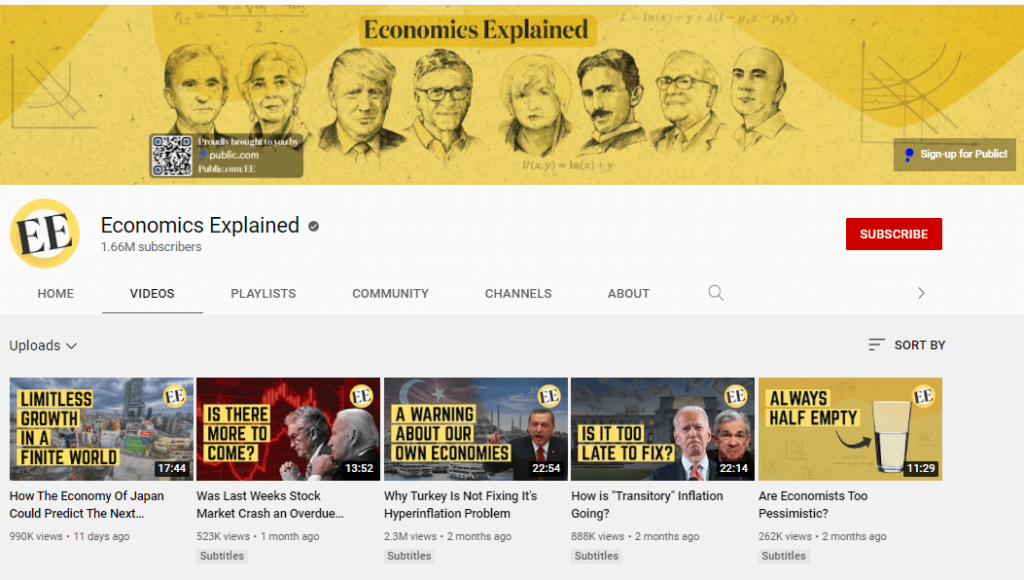Open the Was Last Weeks Stock Market Crash title
The width and height of the screenshot is (1024, 580).
click(270, 504)
